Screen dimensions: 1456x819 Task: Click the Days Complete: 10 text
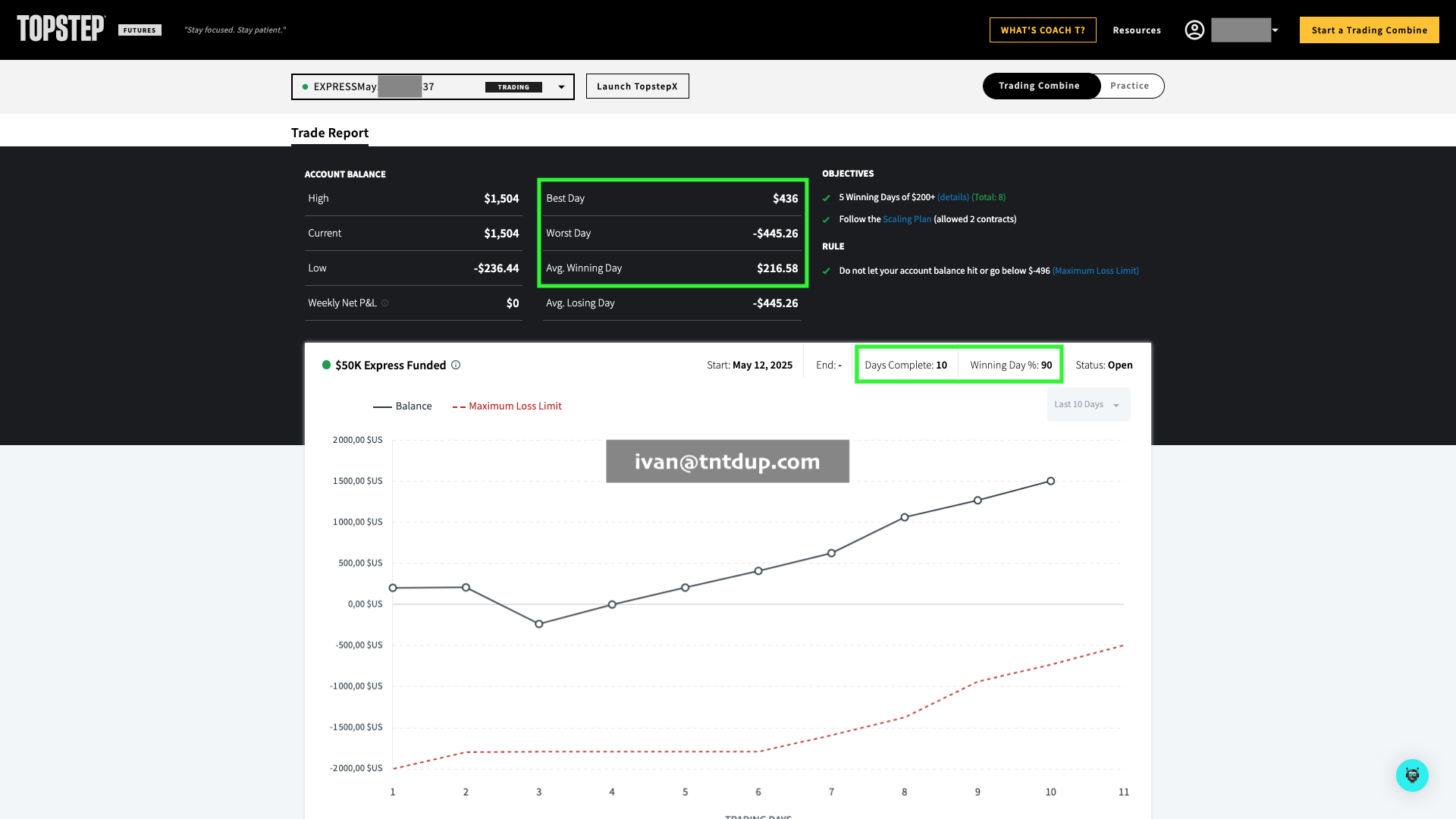[906, 365]
